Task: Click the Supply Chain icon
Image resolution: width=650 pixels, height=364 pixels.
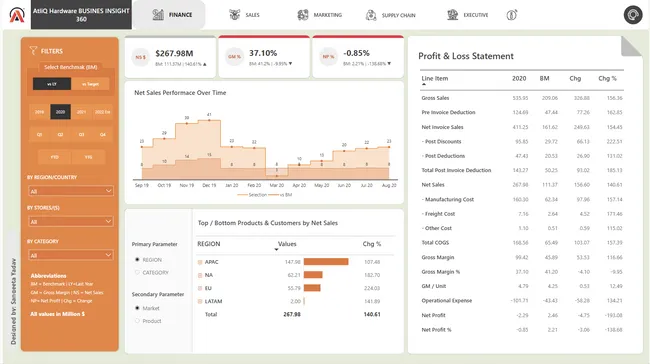Action: pos(371,15)
